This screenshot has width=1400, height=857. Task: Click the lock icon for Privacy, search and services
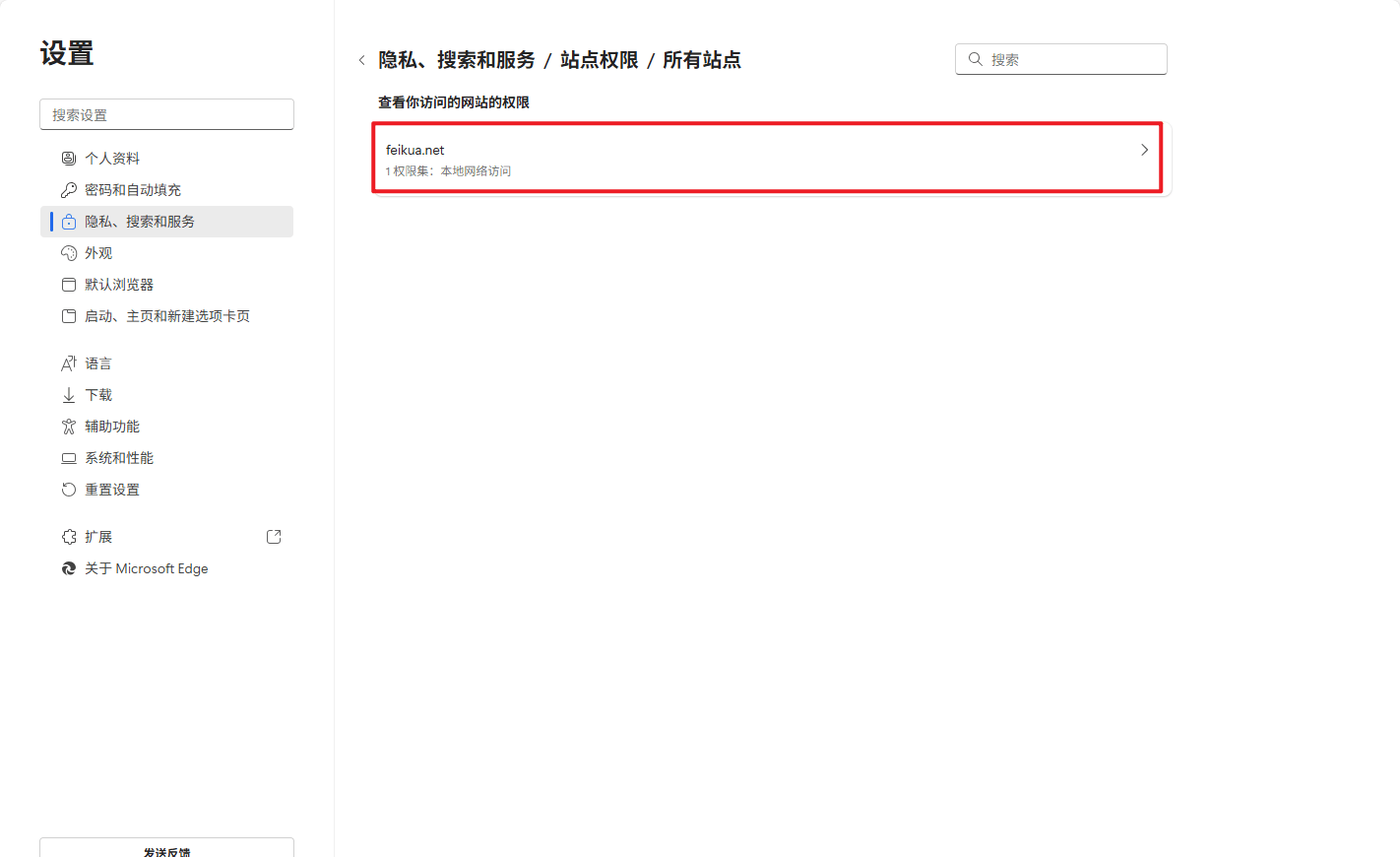(x=69, y=222)
